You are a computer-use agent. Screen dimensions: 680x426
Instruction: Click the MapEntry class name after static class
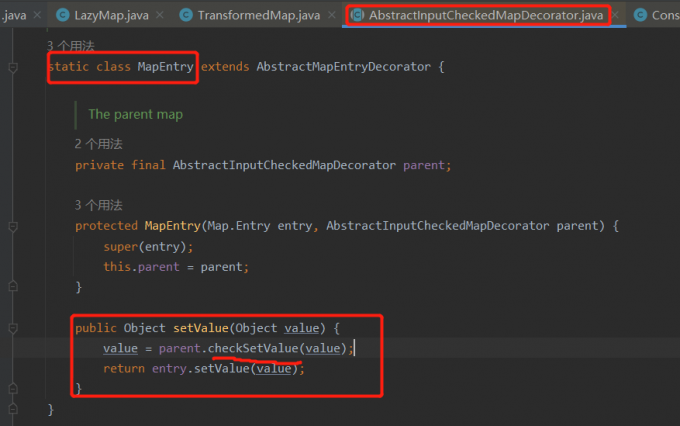[165, 67]
